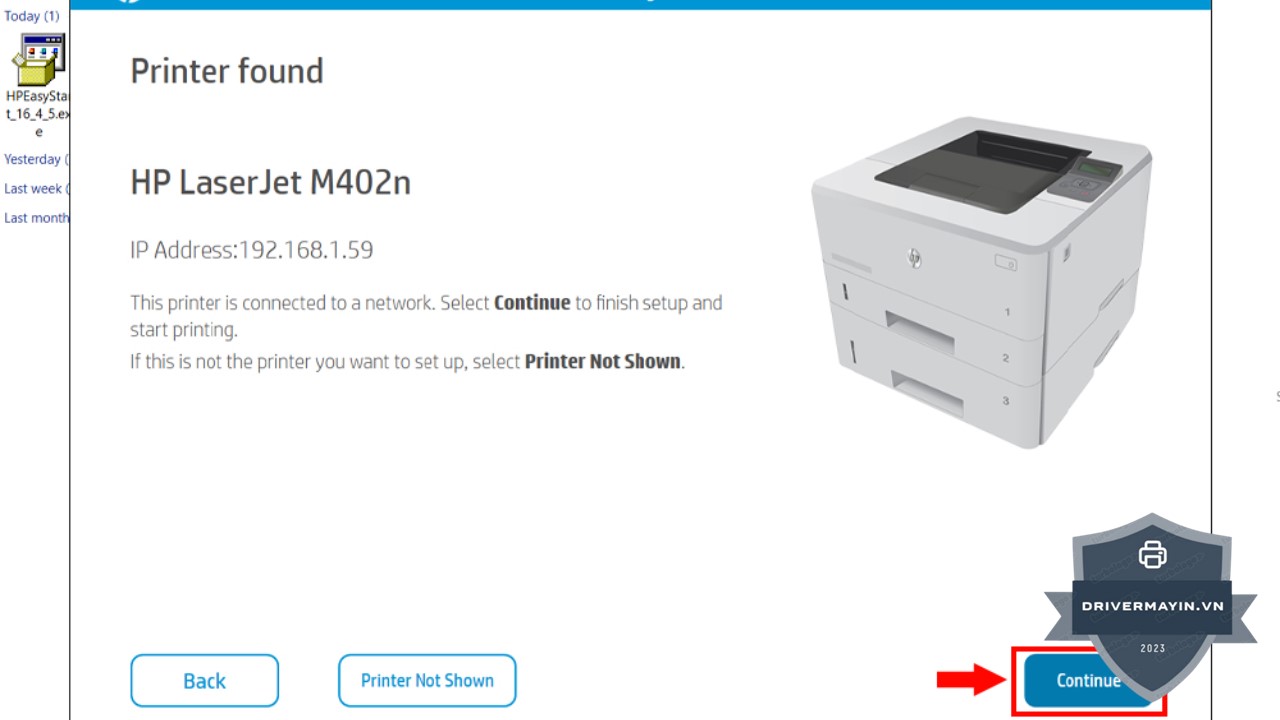Select the HPEasyStart_16_4_5.exe file name label
The width and height of the screenshot is (1280, 720).
pos(38,114)
